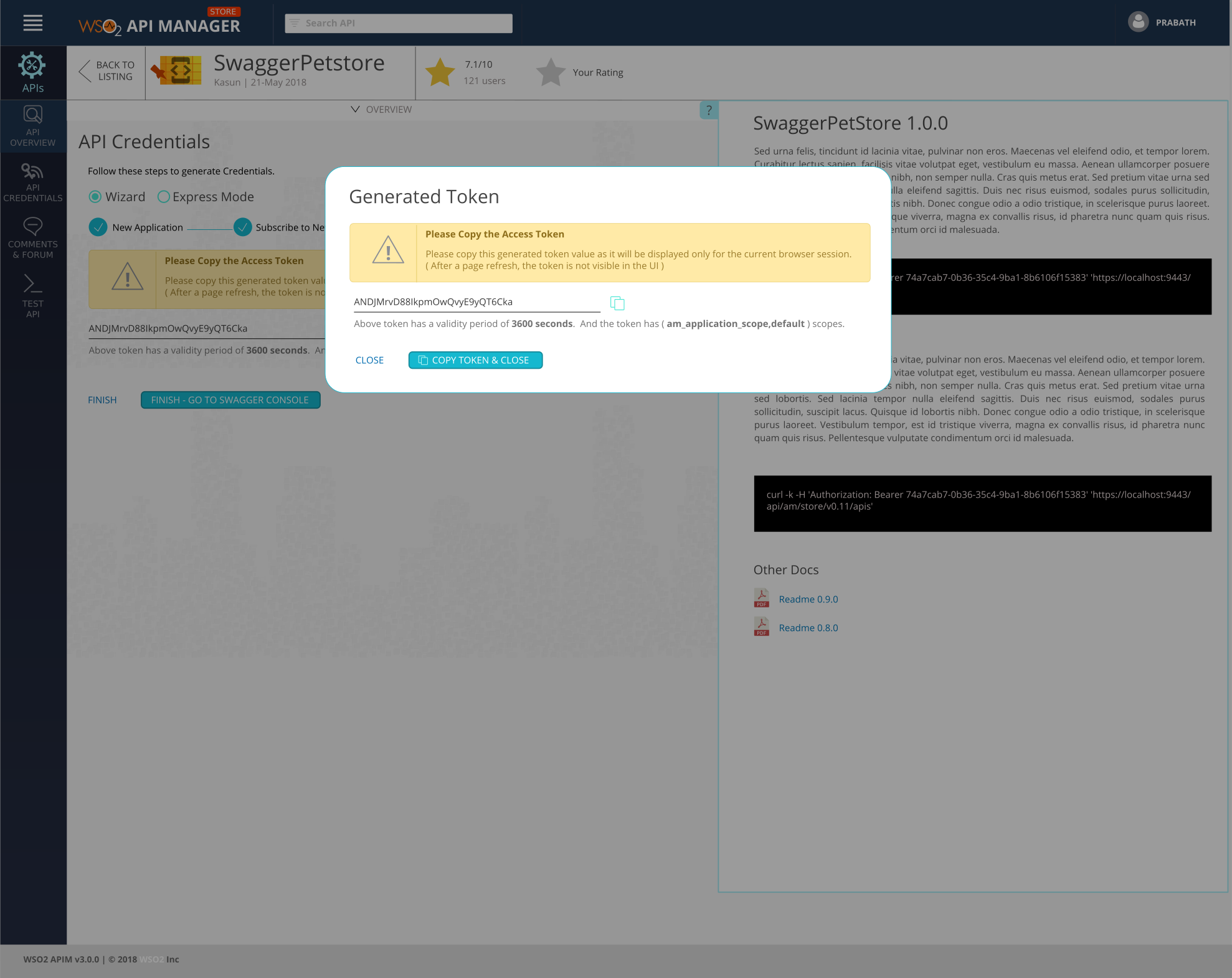Click the Search API input field
This screenshot has width=1232, height=978.
click(x=399, y=23)
